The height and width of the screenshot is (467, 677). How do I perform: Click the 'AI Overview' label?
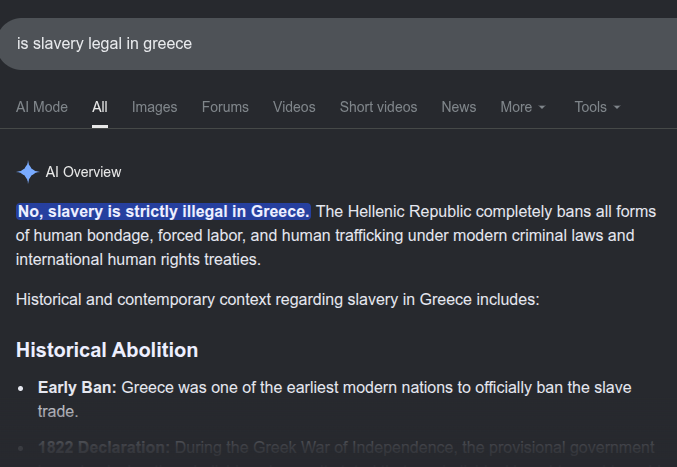point(83,172)
